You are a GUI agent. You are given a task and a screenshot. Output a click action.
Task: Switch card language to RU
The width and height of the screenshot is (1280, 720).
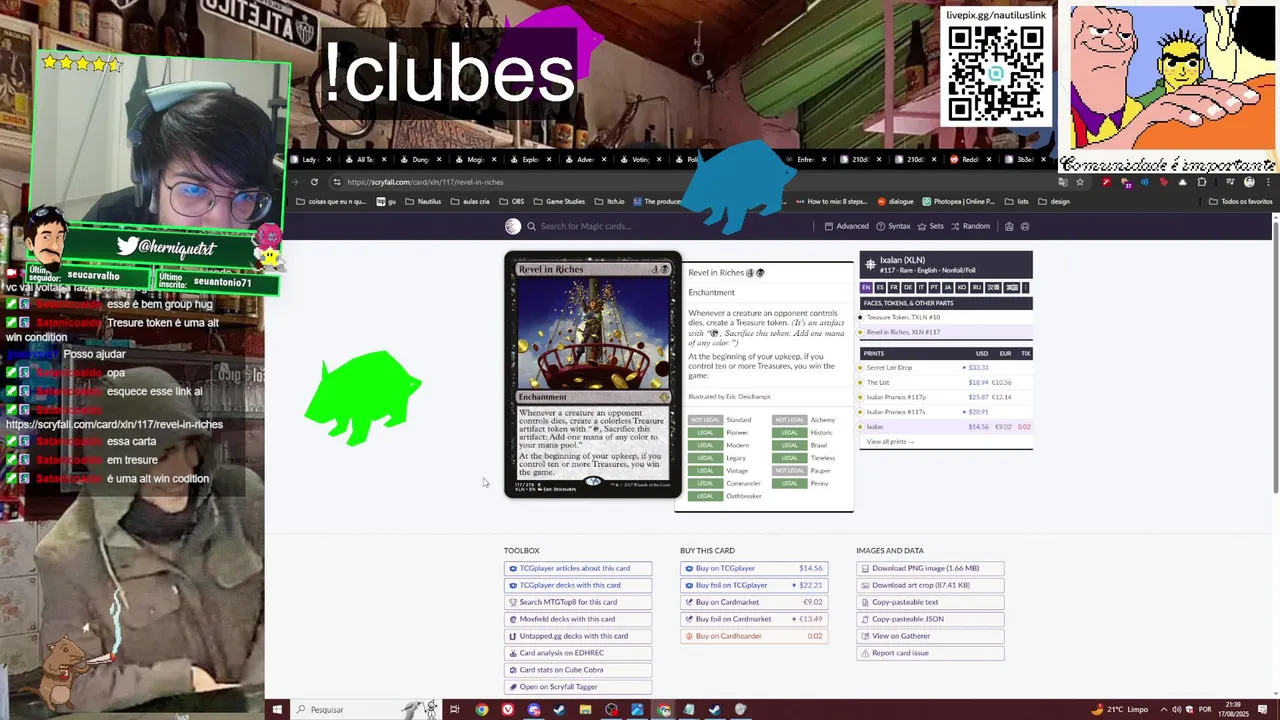pos(976,287)
